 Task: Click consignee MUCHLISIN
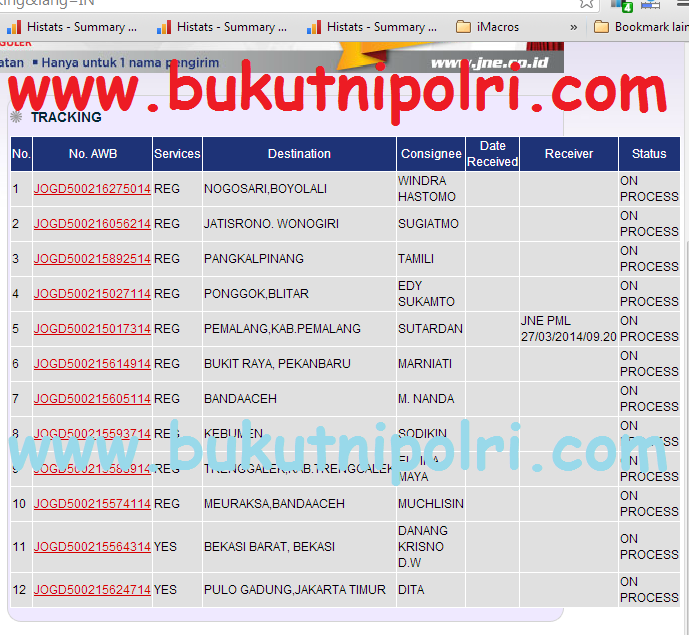[x=431, y=504]
